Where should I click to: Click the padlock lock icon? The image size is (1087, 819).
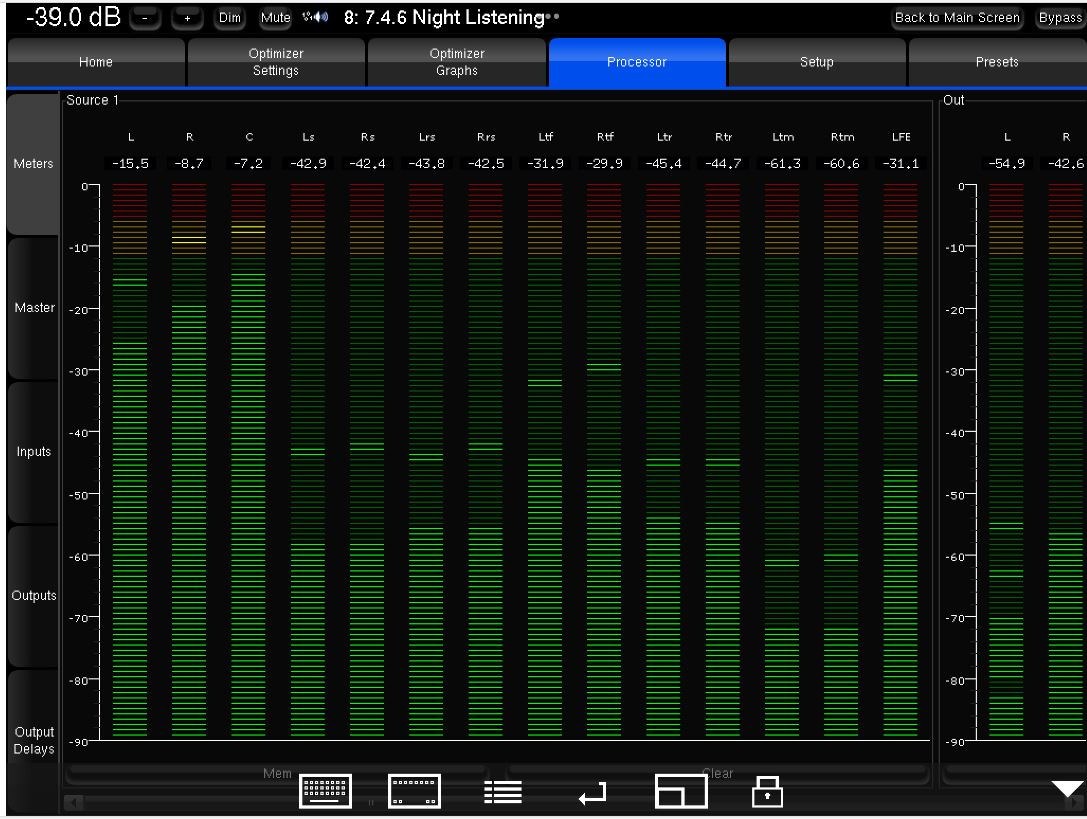[767, 791]
